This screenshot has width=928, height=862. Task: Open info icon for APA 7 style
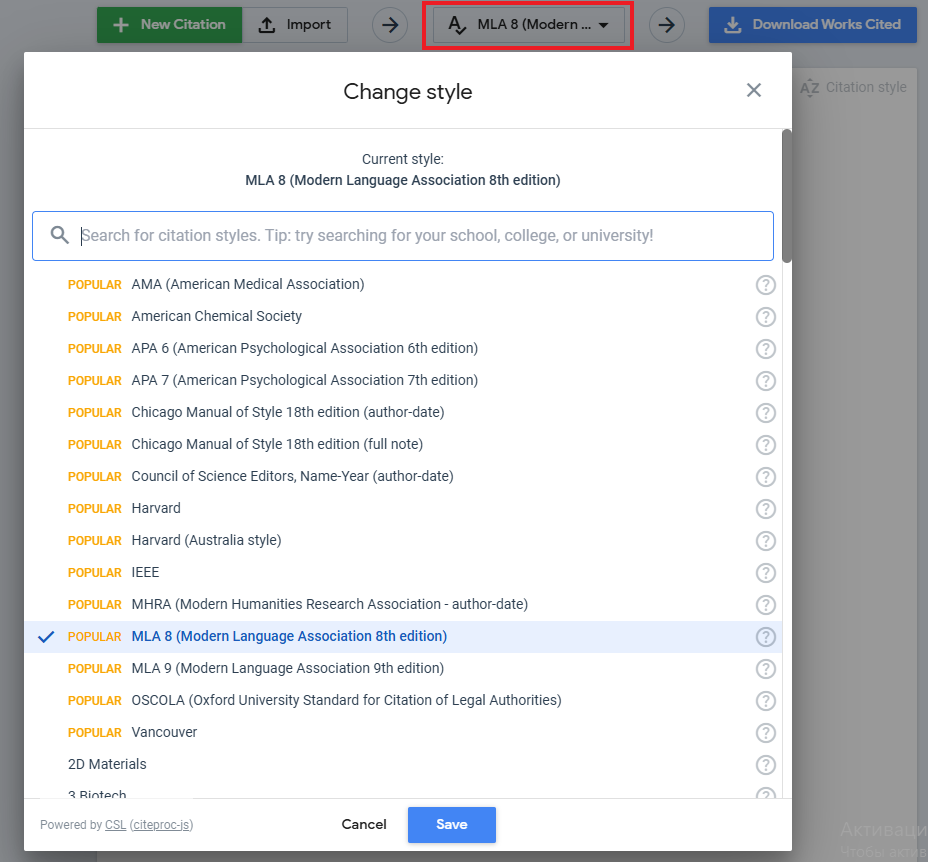(765, 381)
